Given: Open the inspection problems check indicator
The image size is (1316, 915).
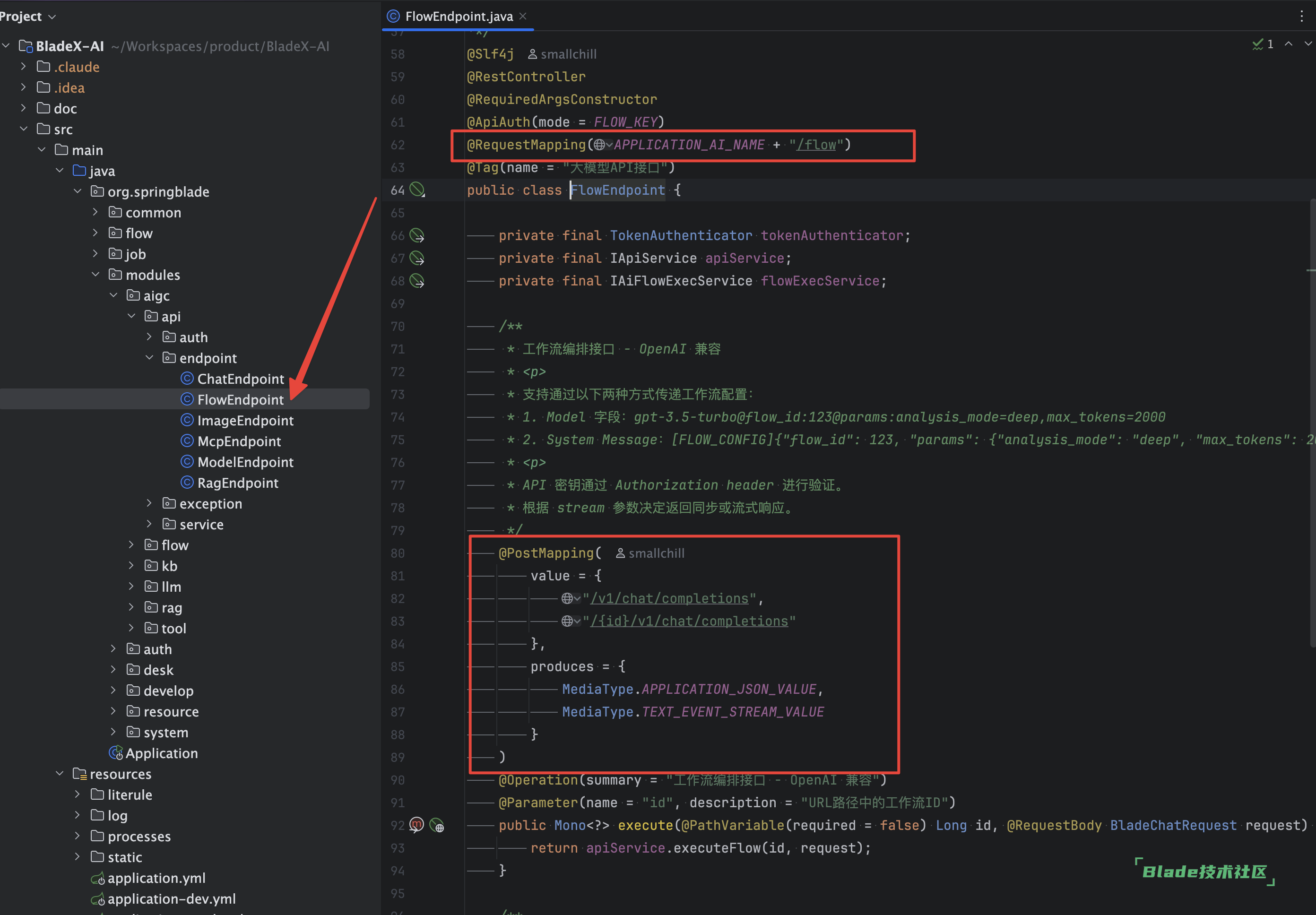Looking at the screenshot, I should 1263,44.
